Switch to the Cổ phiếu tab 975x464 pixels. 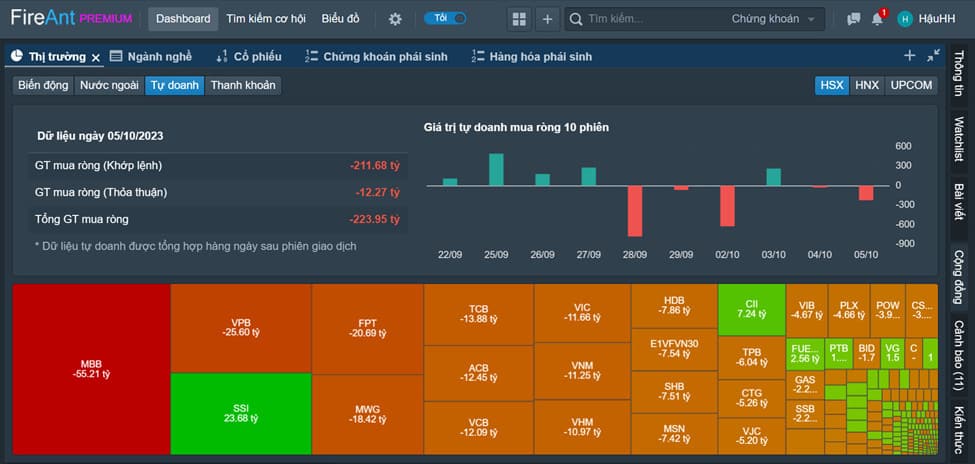(x=248, y=57)
